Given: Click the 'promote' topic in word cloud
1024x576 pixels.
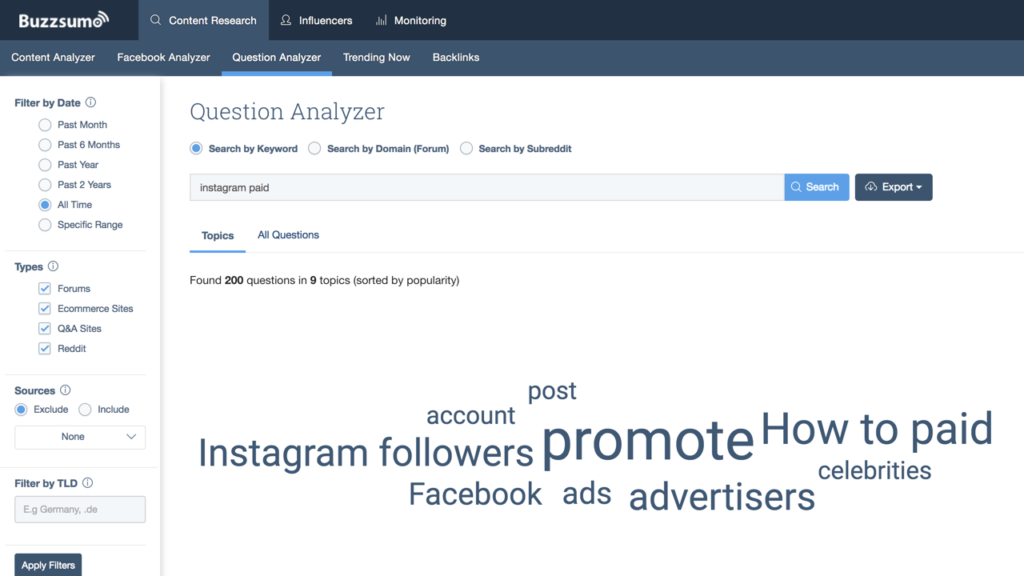Looking at the screenshot, I should point(648,441).
